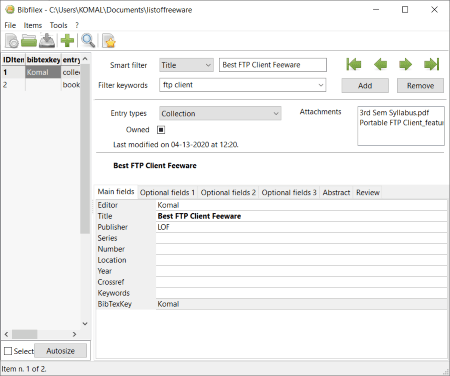Click the Autosize button
The image size is (450, 376).
pyautogui.click(x=60, y=351)
